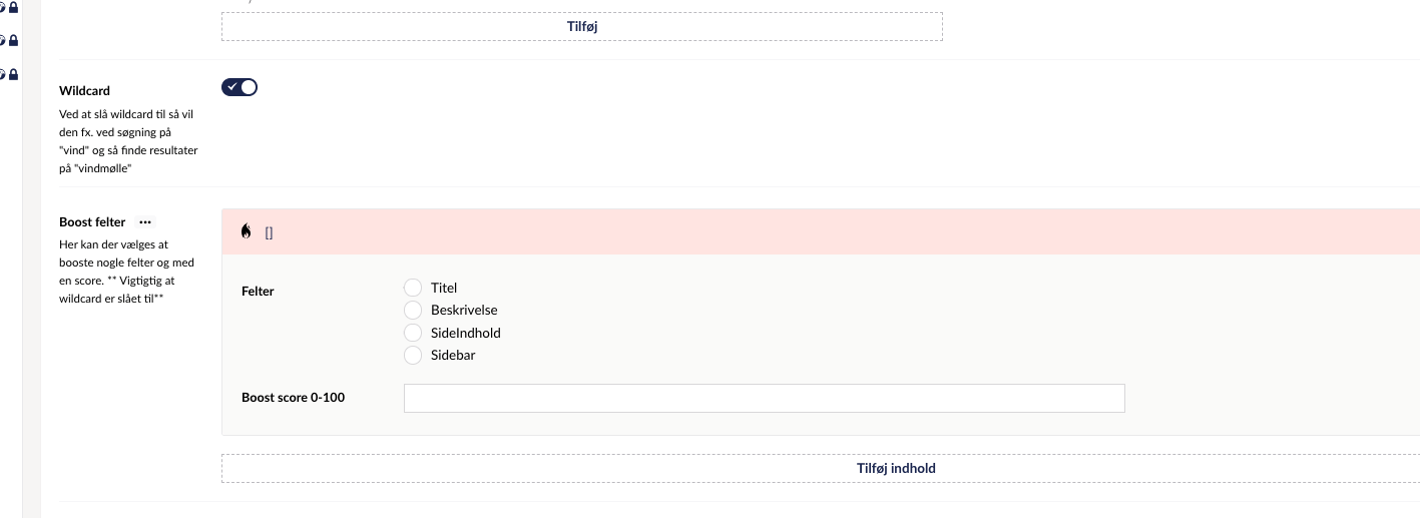The width and height of the screenshot is (1420, 518).
Task: Click the top lock icon in sidebar
Action: 13,8
